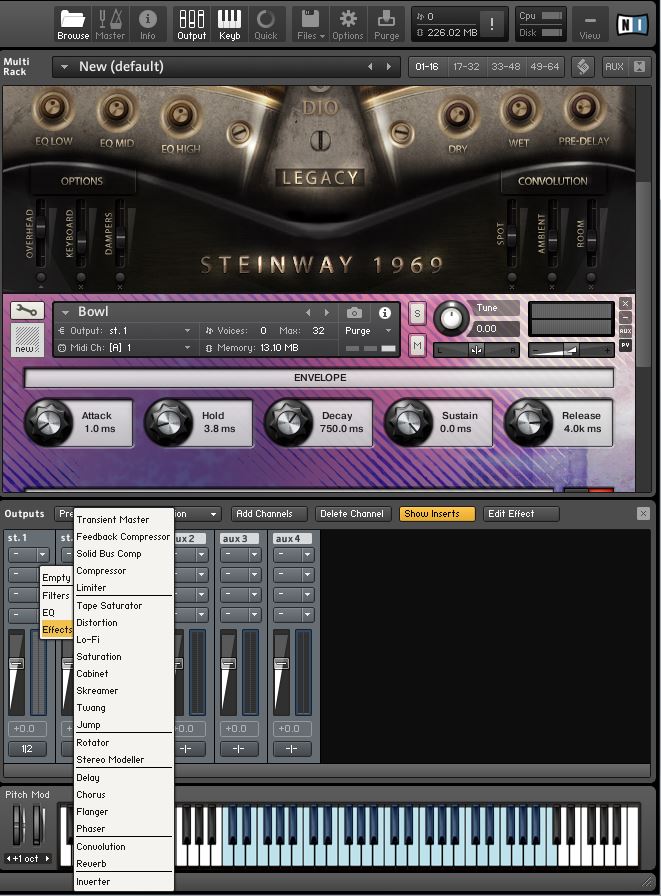The width and height of the screenshot is (661, 896).
Task: Minimize the Bowl instrument header
Action: point(626,317)
